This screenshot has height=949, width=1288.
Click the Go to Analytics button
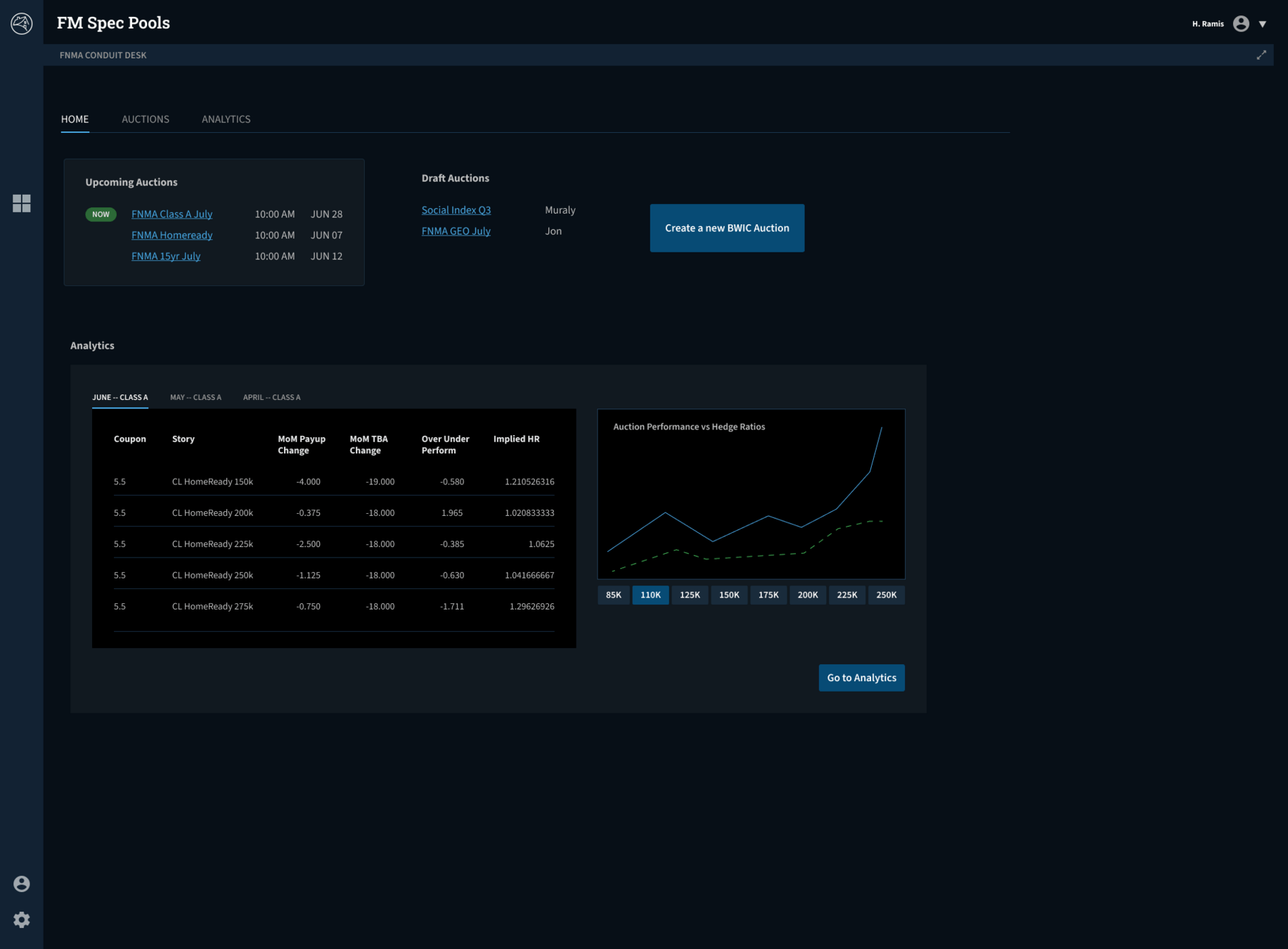[861, 678]
